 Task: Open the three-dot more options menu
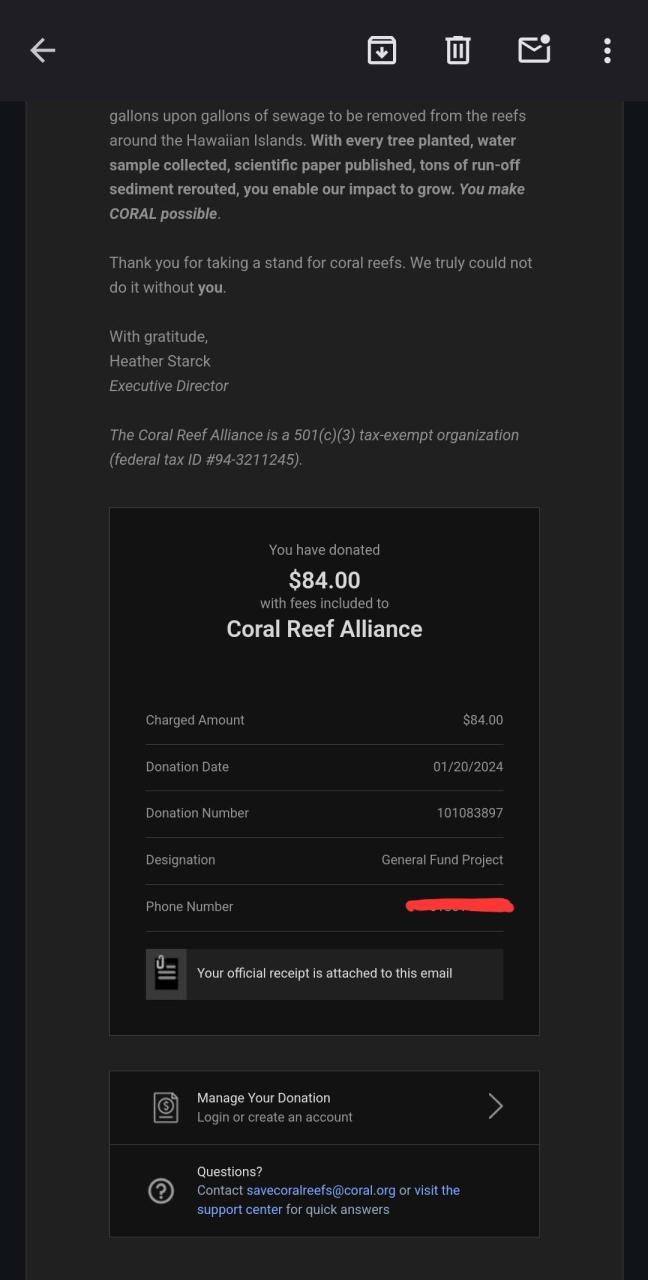607,50
